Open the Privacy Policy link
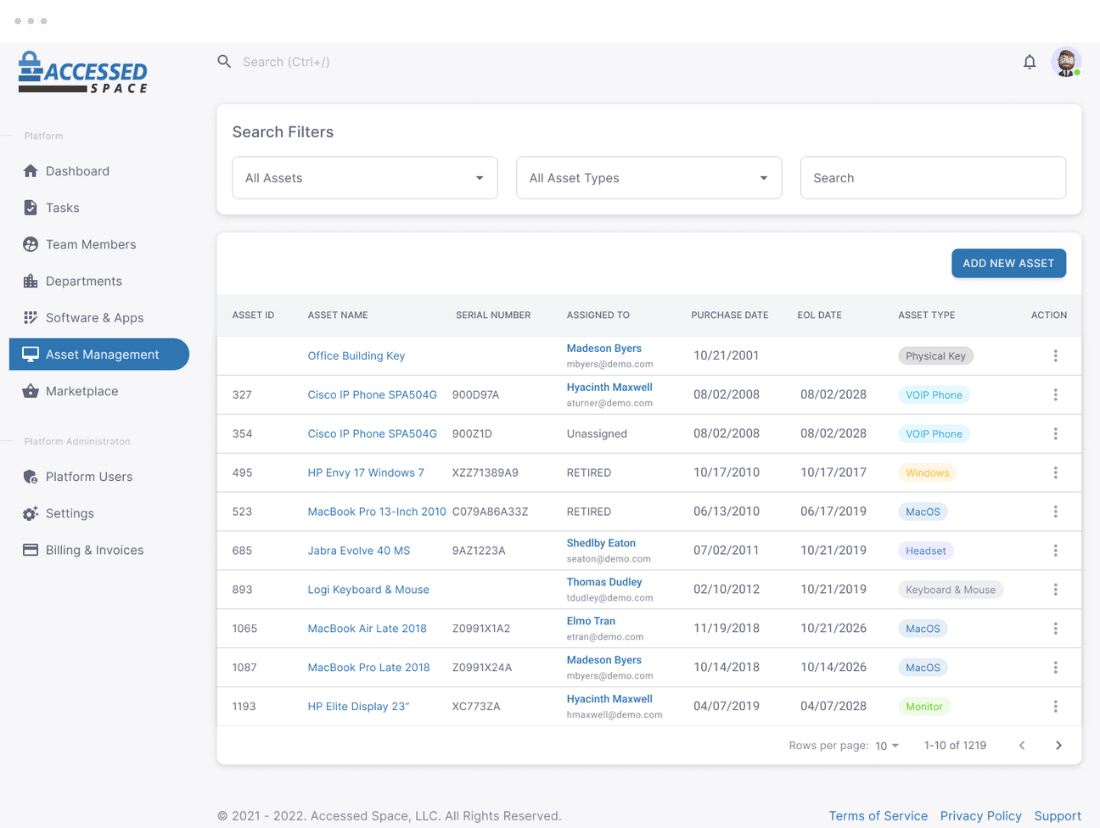The height and width of the screenshot is (828, 1100). click(980, 816)
